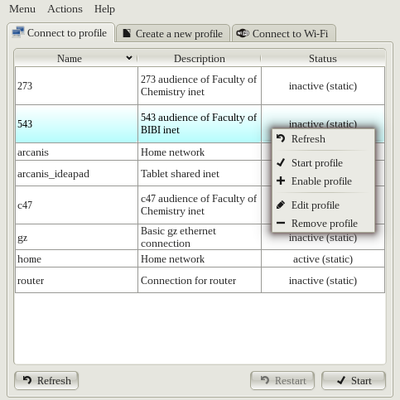The height and width of the screenshot is (400, 400).
Task: Click 'Home network' description in home row
Action: click(x=173, y=259)
